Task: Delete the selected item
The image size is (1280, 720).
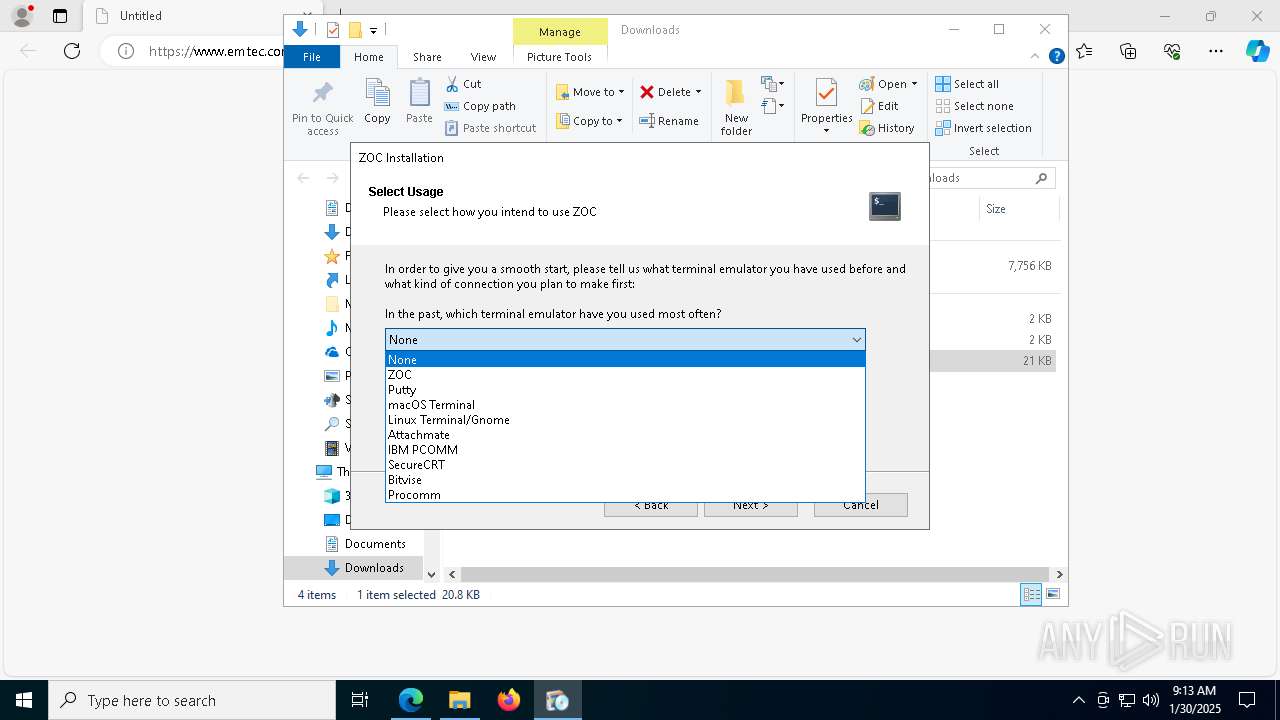Action: 670,92
